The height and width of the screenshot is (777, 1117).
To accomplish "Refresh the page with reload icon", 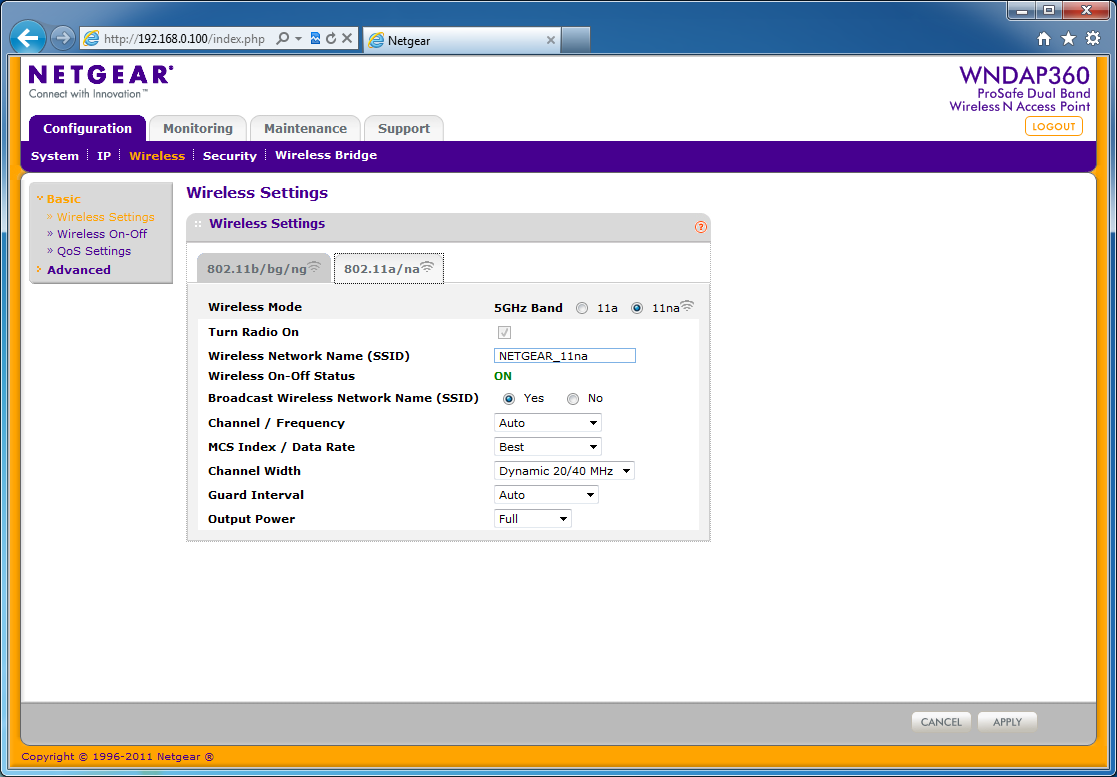I will coord(331,38).
